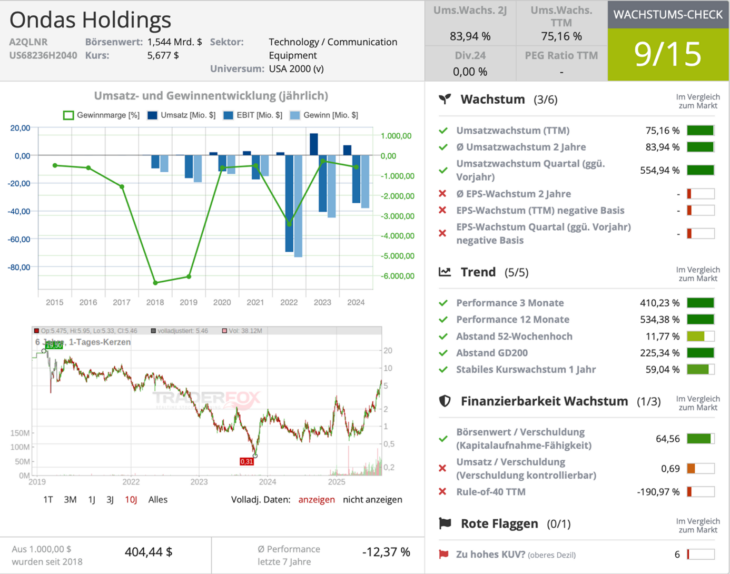
Task: Show the Alles chart timeframe
Action: [158, 500]
